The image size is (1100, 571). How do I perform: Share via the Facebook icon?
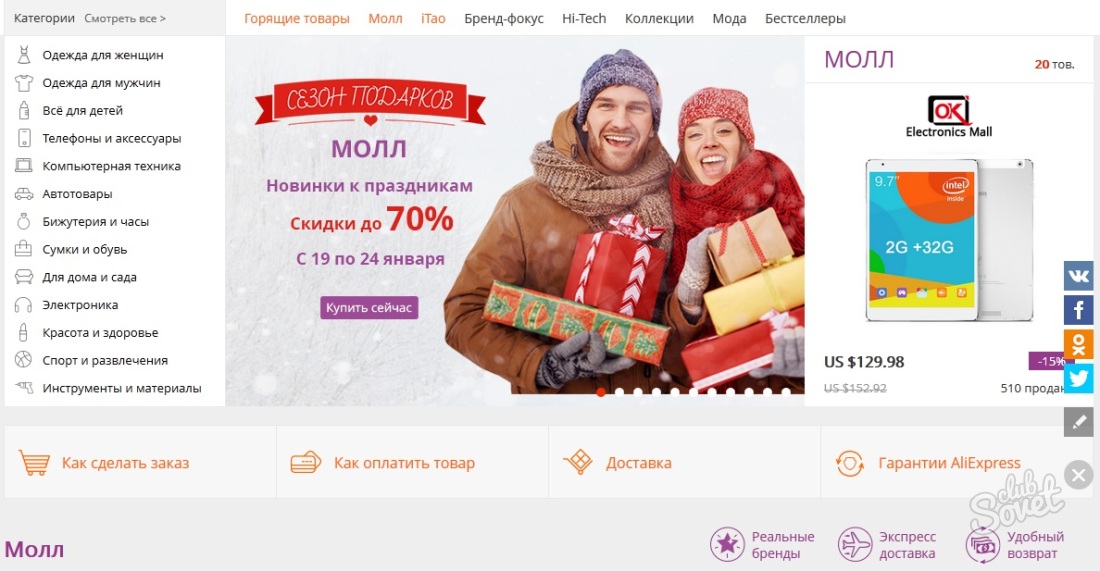(x=1078, y=309)
